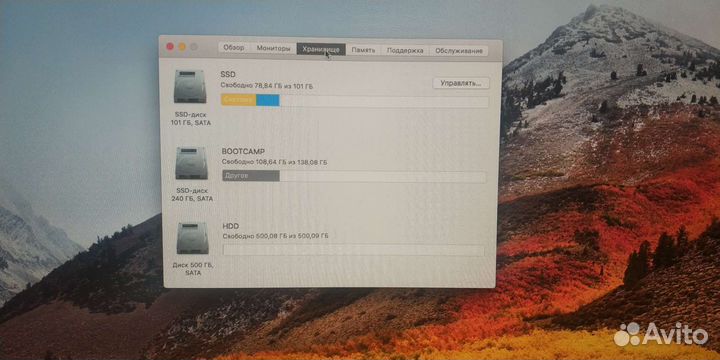This screenshot has width=720, height=360.
Task: Click the SSD volume name
Action: tap(228, 73)
